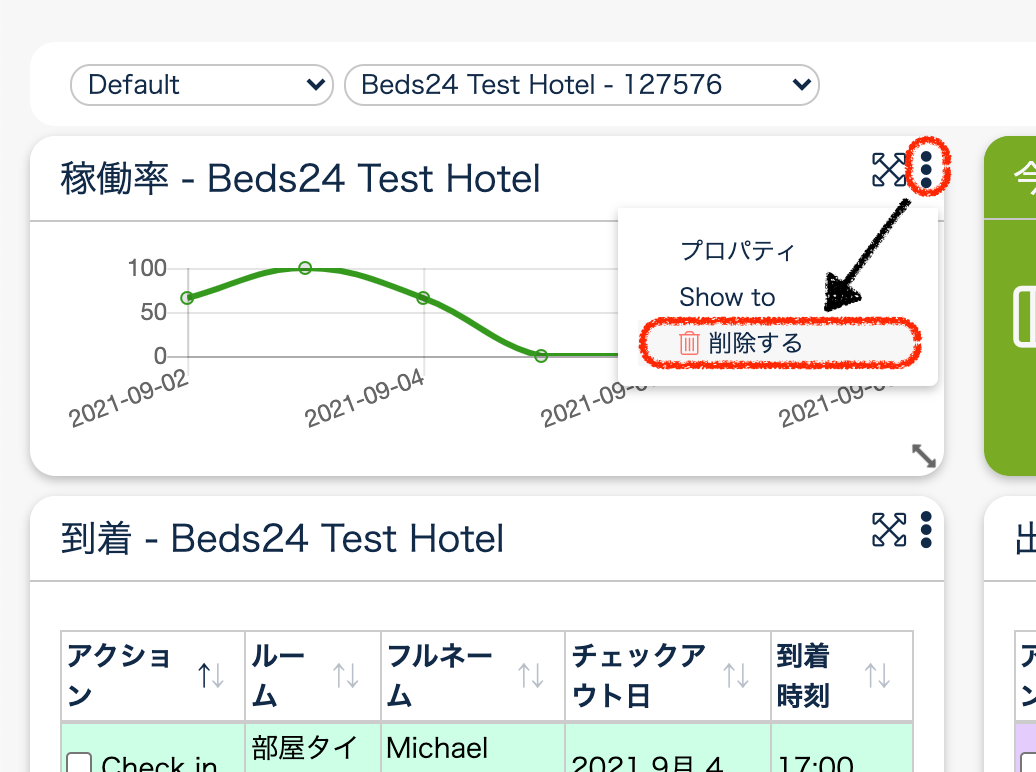Expand the occupancy widget to fullscreen
The width and height of the screenshot is (1036, 772).
[888, 170]
